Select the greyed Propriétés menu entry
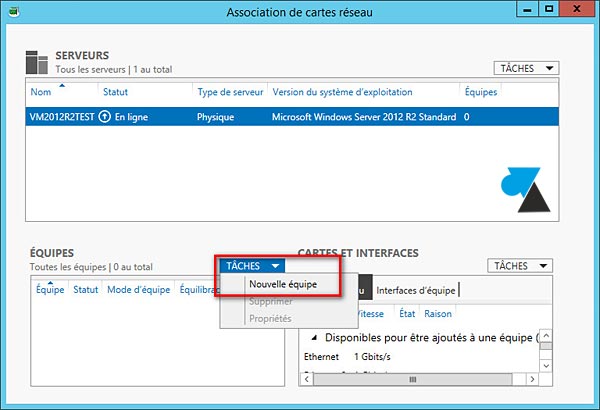600x410 pixels. pos(270,319)
